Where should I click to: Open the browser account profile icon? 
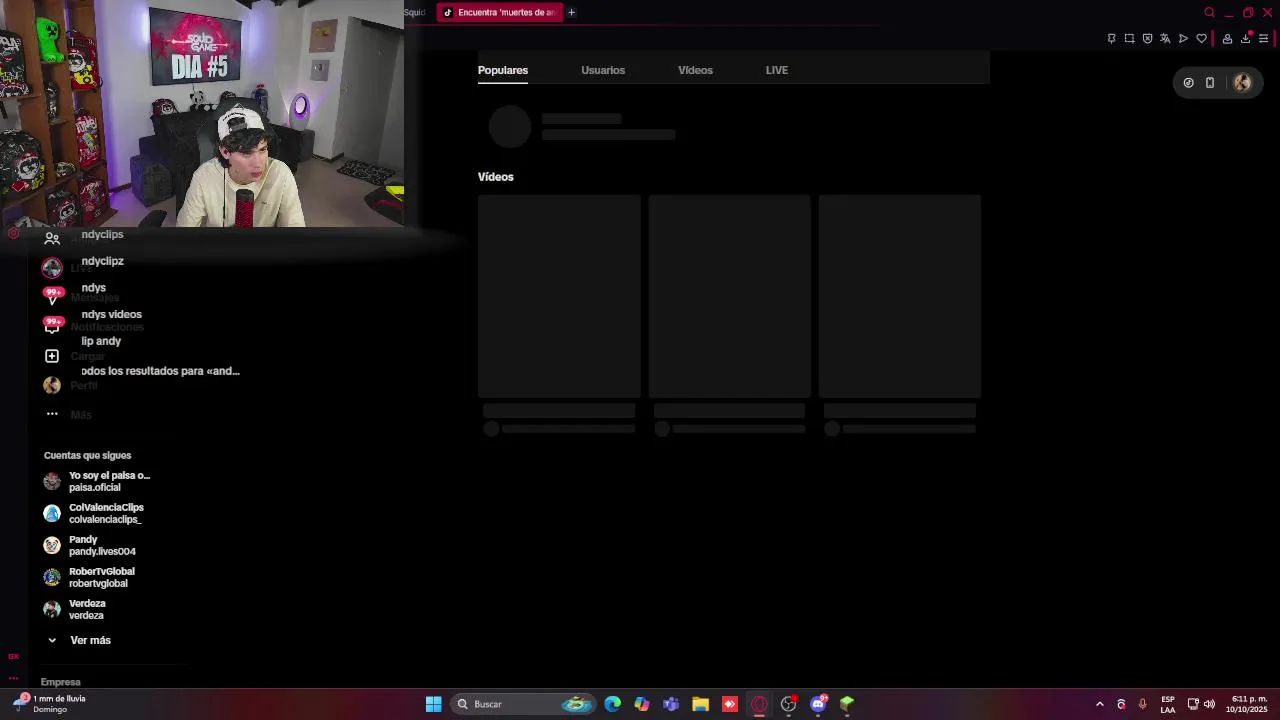pos(1227,38)
